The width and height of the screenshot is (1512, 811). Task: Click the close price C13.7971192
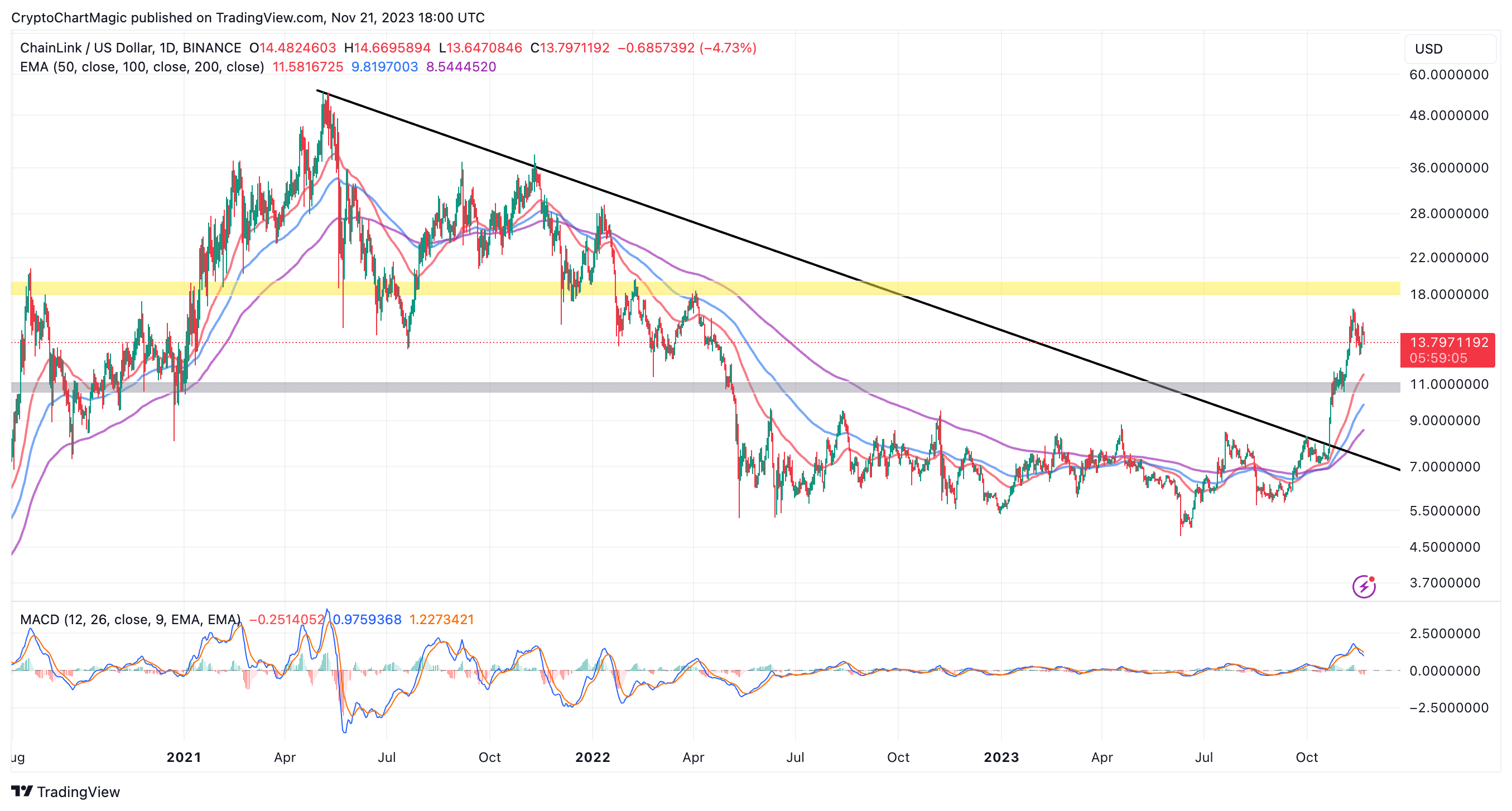(570, 47)
